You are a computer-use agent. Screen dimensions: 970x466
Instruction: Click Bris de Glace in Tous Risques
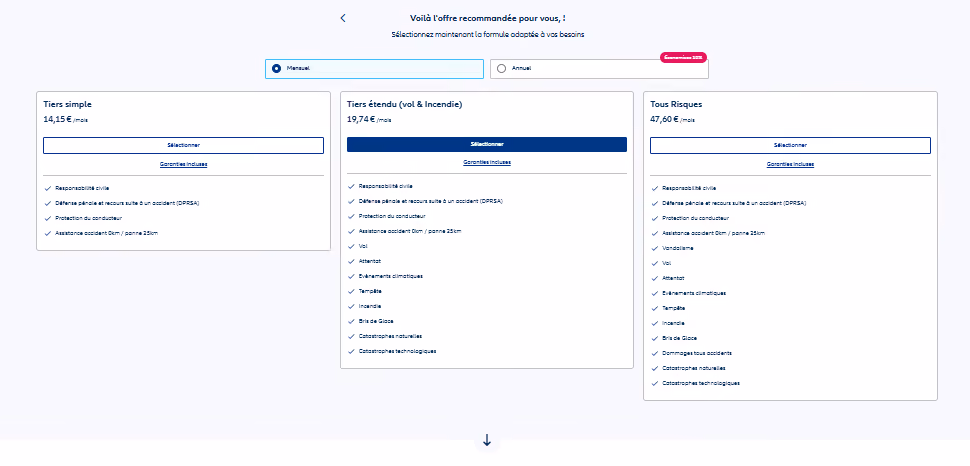pos(679,338)
